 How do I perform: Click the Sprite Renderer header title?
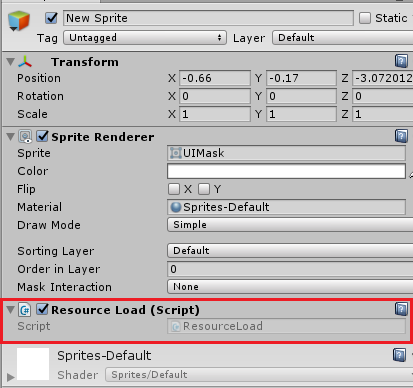tap(103, 137)
